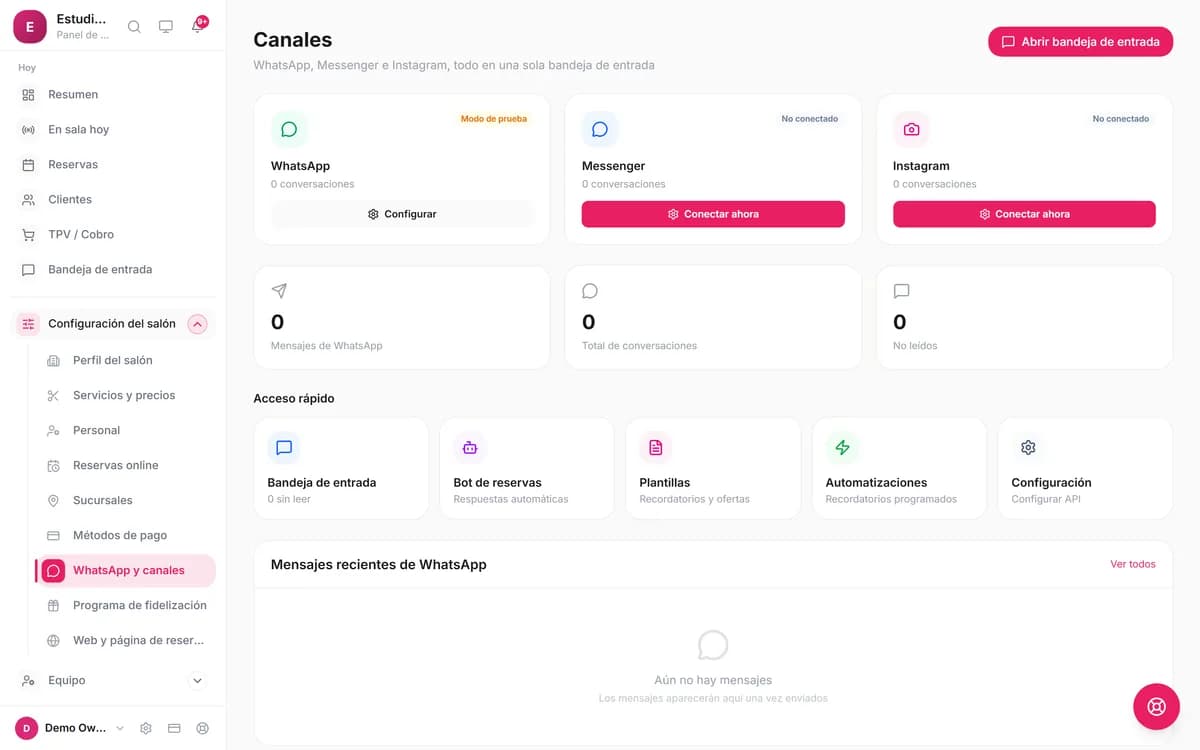
Task: Navigate to Reservas
Action: [113, 164]
